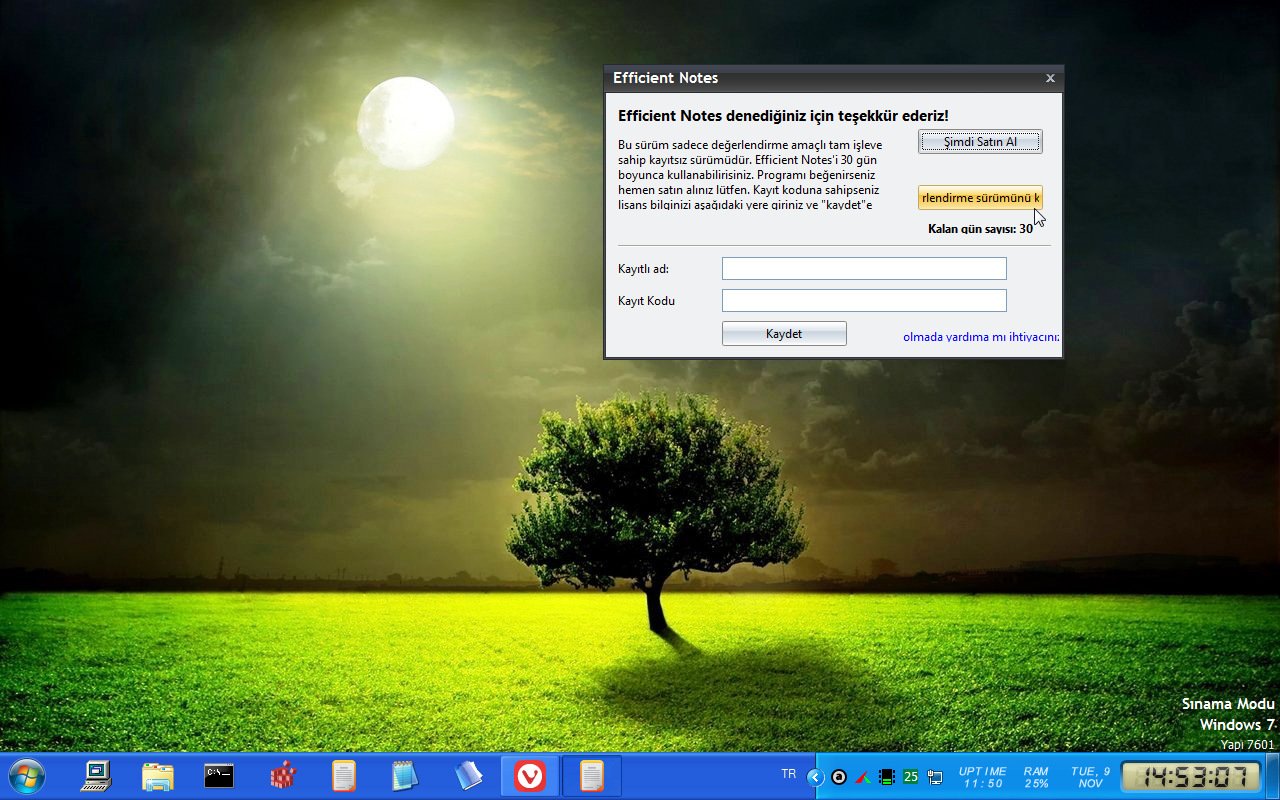Click the TR language indicator
The image size is (1280, 800).
tap(789, 774)
